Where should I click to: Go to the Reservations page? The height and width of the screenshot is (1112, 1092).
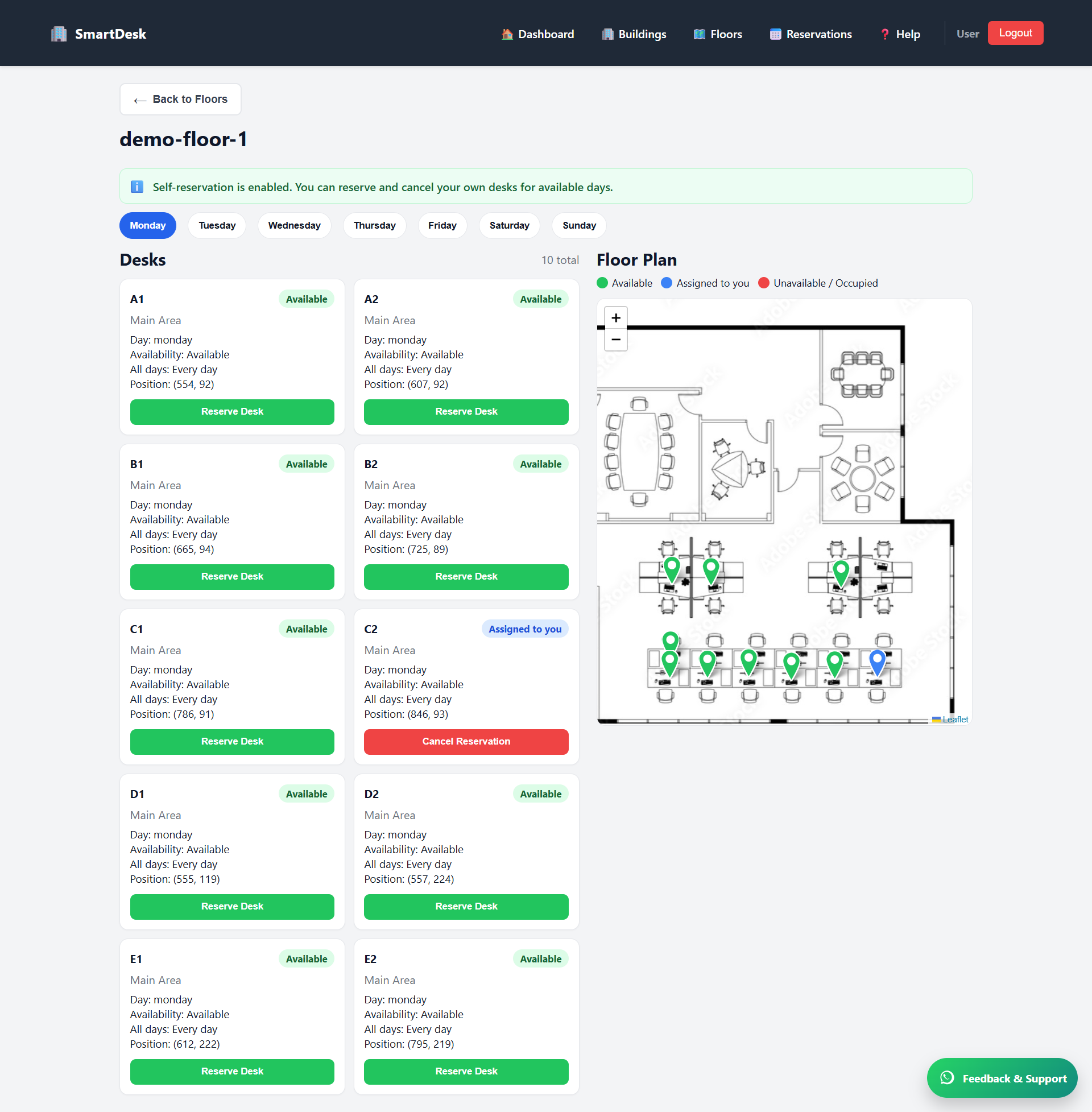810,34
